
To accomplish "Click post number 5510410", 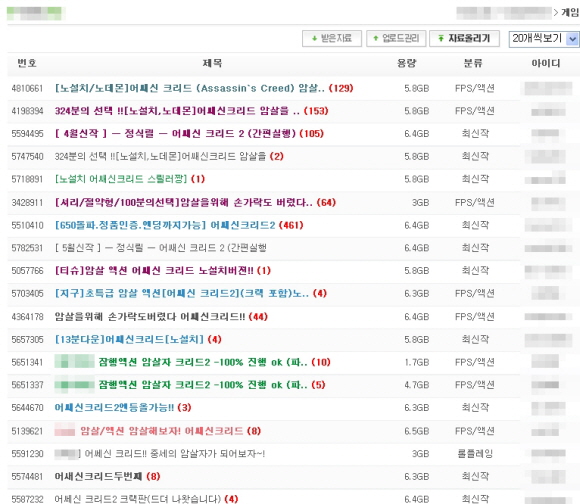I will [x=27, y=225].
